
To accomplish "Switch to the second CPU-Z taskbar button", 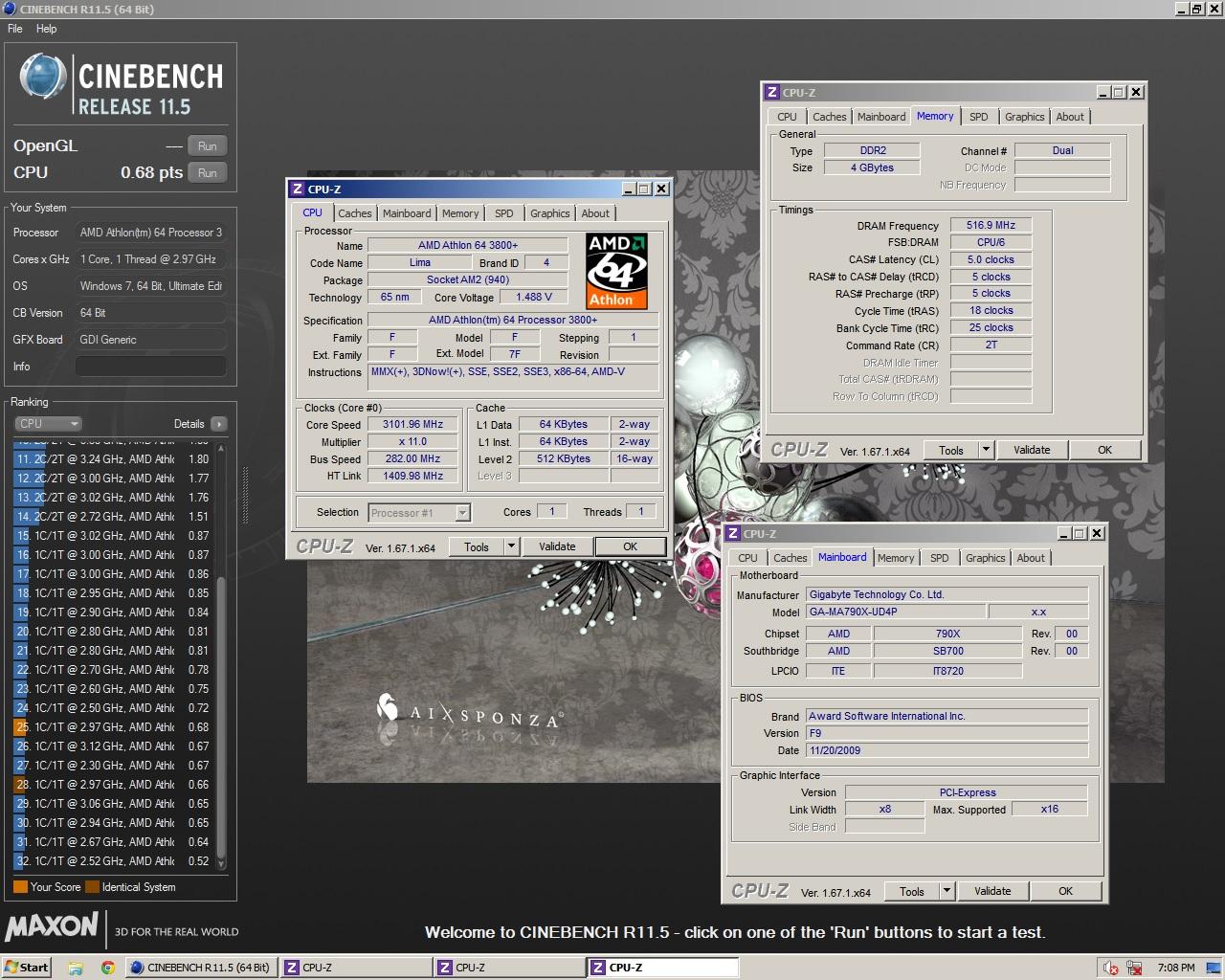I will (x=508, y=968).
